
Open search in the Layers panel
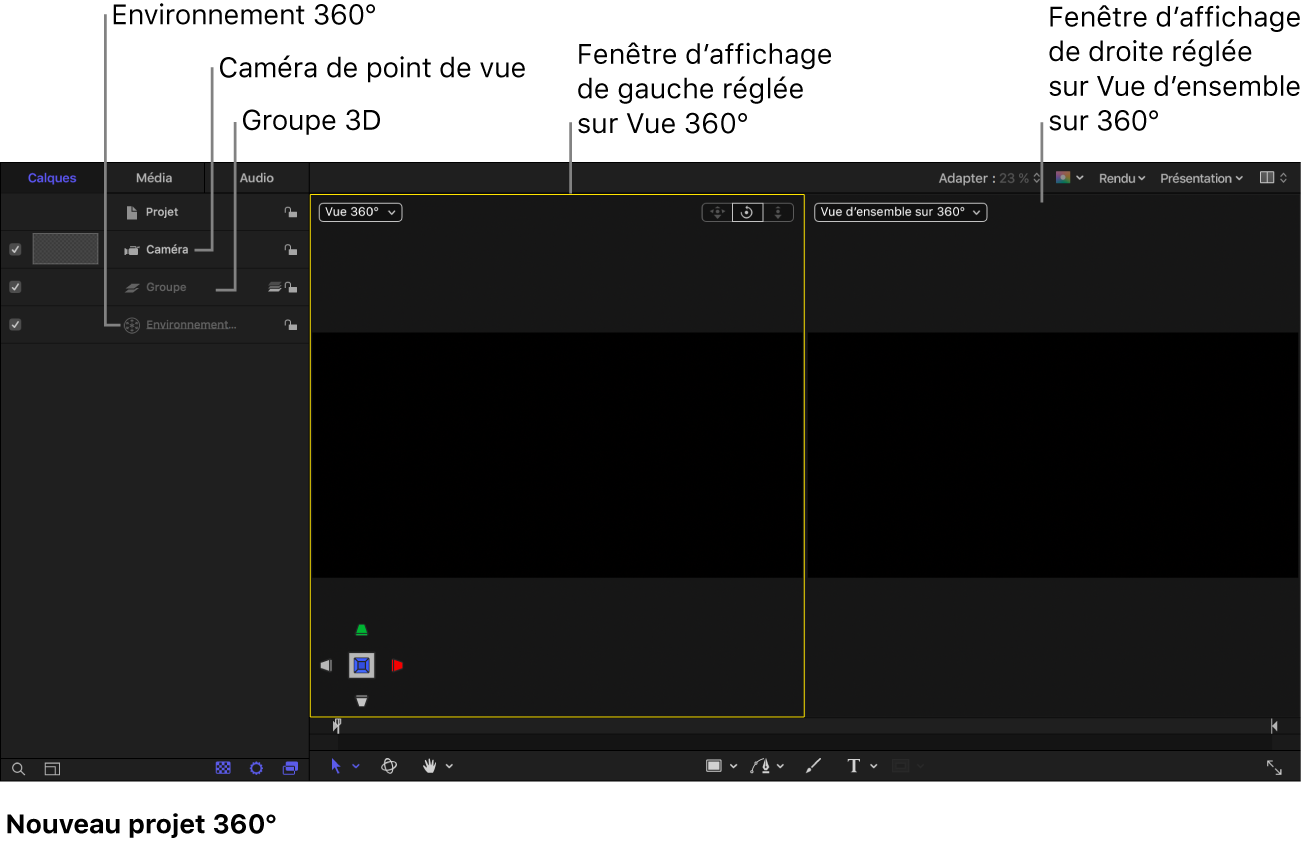(18, 768)
